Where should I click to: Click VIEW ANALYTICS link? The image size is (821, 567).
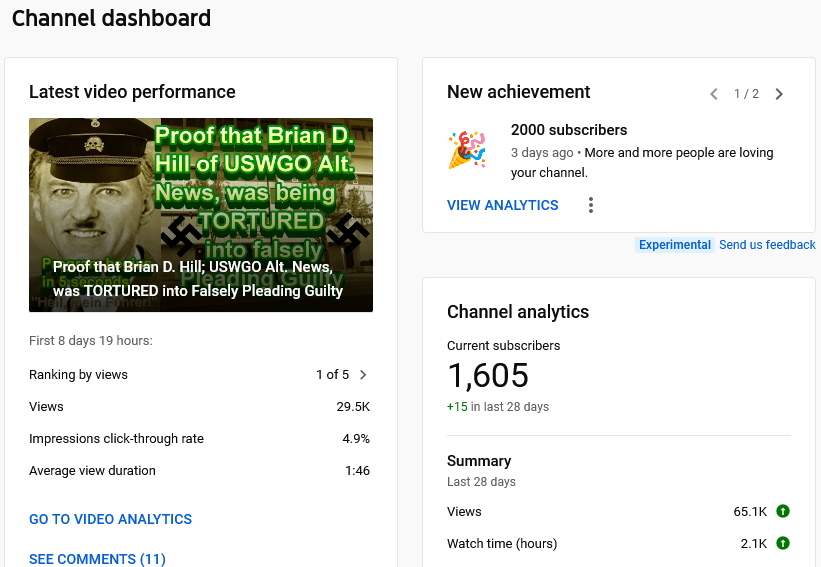pos(503,205)
